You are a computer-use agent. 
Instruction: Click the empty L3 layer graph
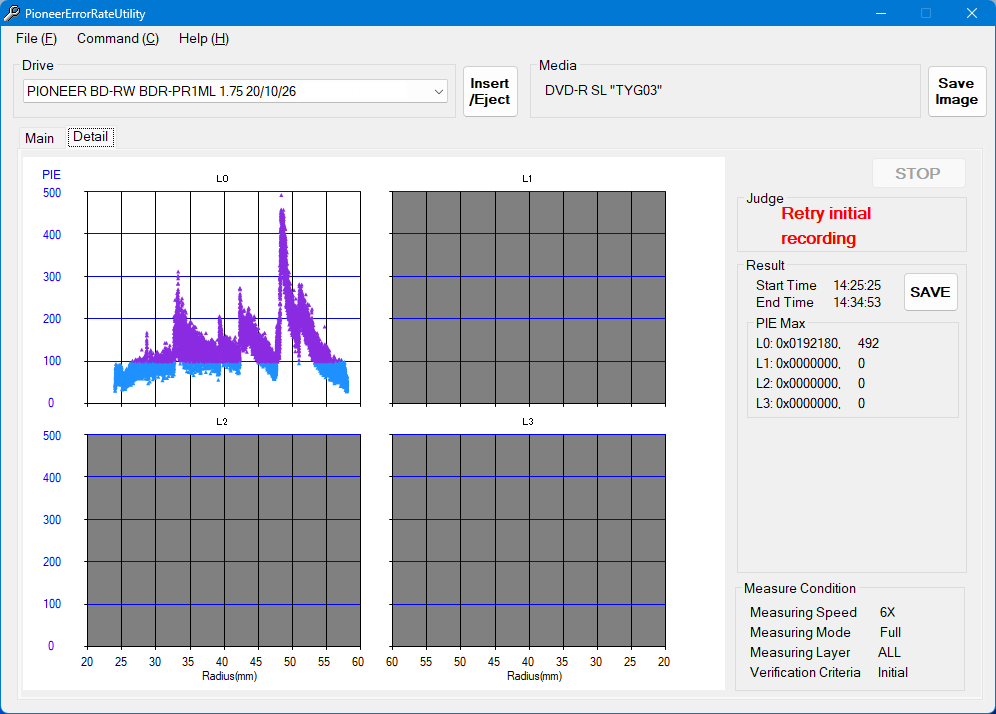click(x=528, y=540)
